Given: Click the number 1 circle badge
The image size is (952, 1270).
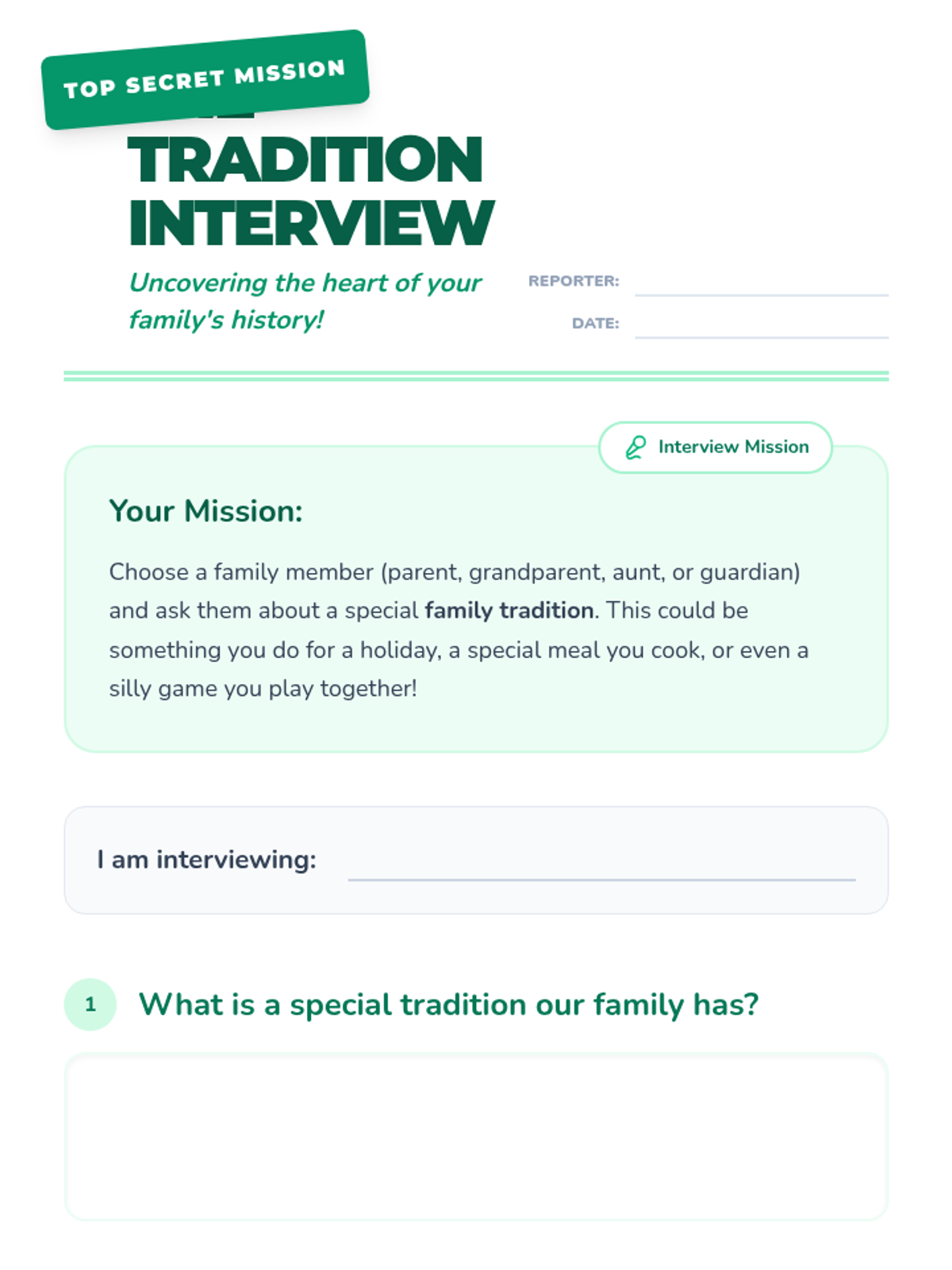Looking at the screenshot, I should pyautogui.click(x=90, y=1004).
